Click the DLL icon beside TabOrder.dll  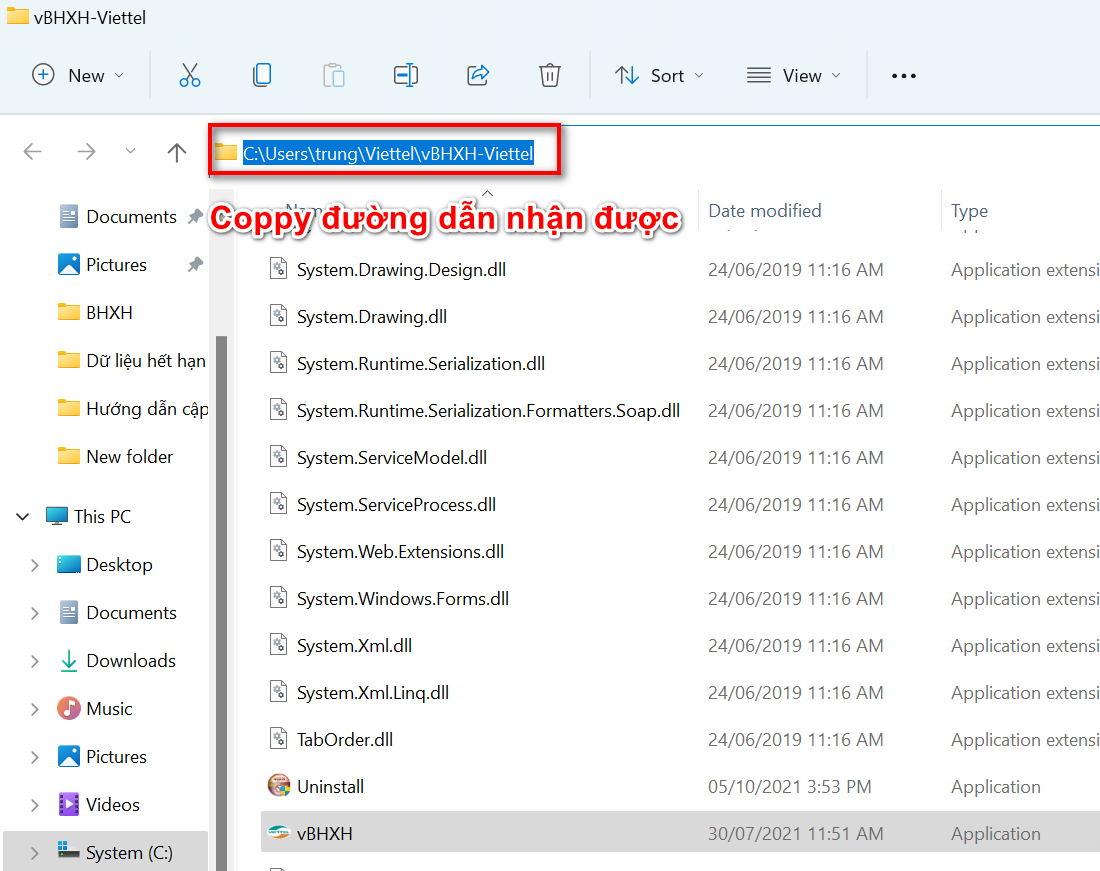pyautogui.click(x=279, y=738)
